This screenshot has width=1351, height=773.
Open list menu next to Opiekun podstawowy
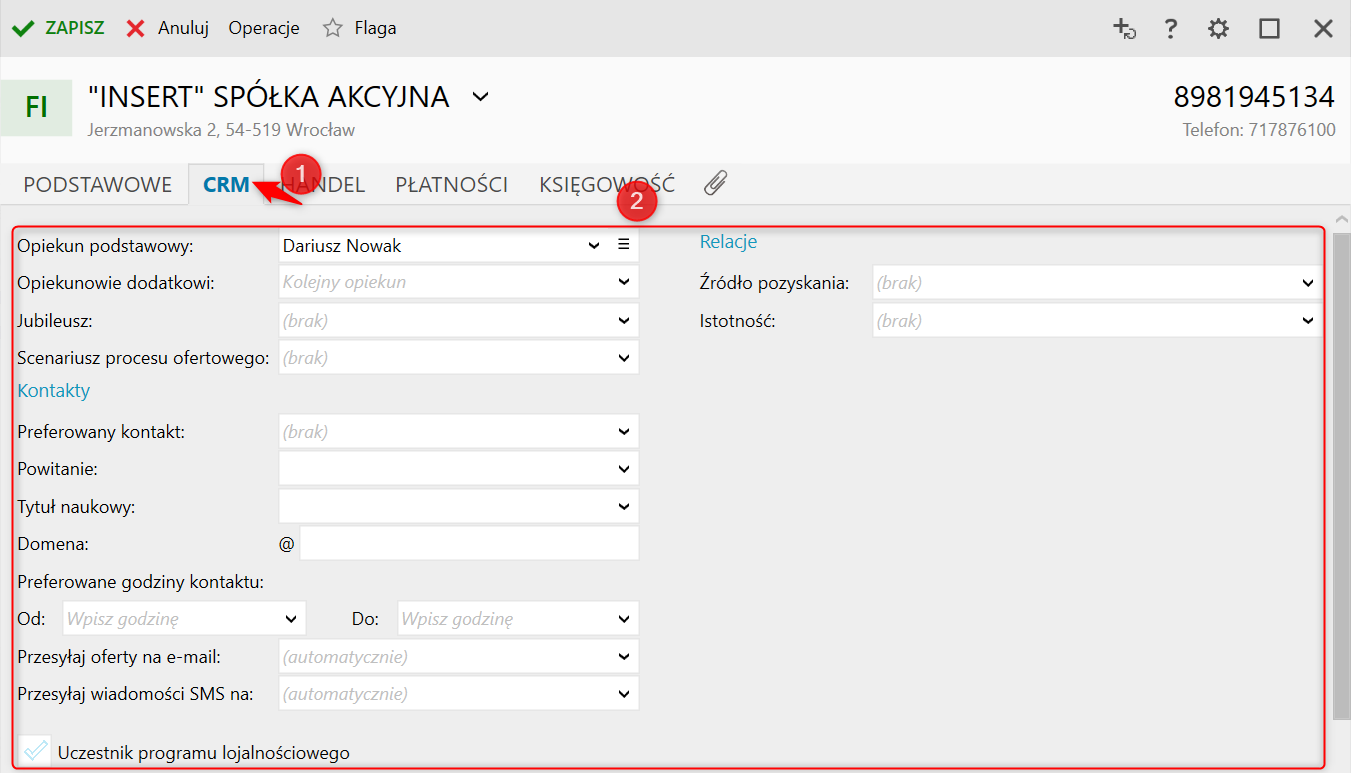(x=624, y=245)
